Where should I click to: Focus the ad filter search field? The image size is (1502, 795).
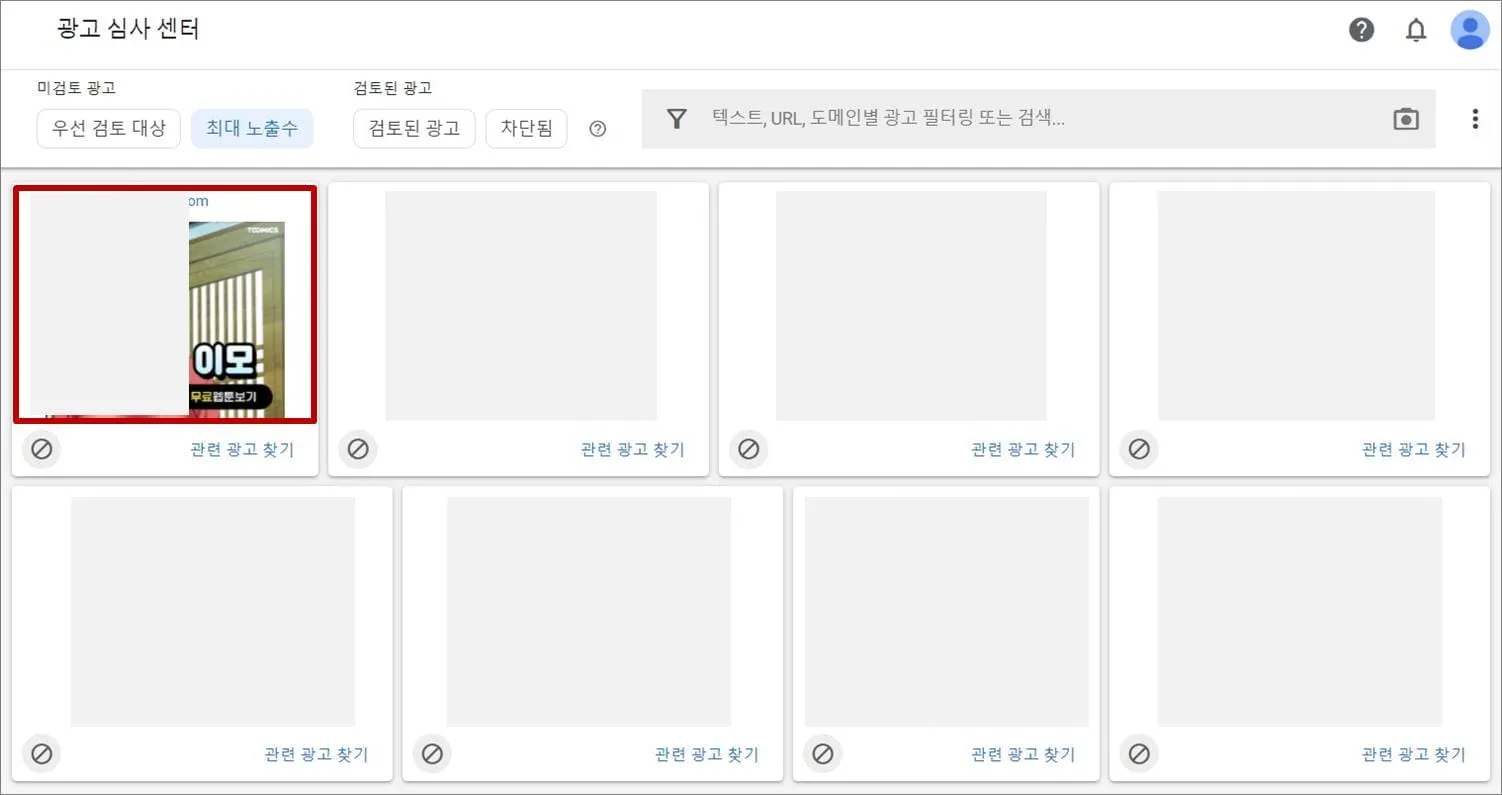1040,119
